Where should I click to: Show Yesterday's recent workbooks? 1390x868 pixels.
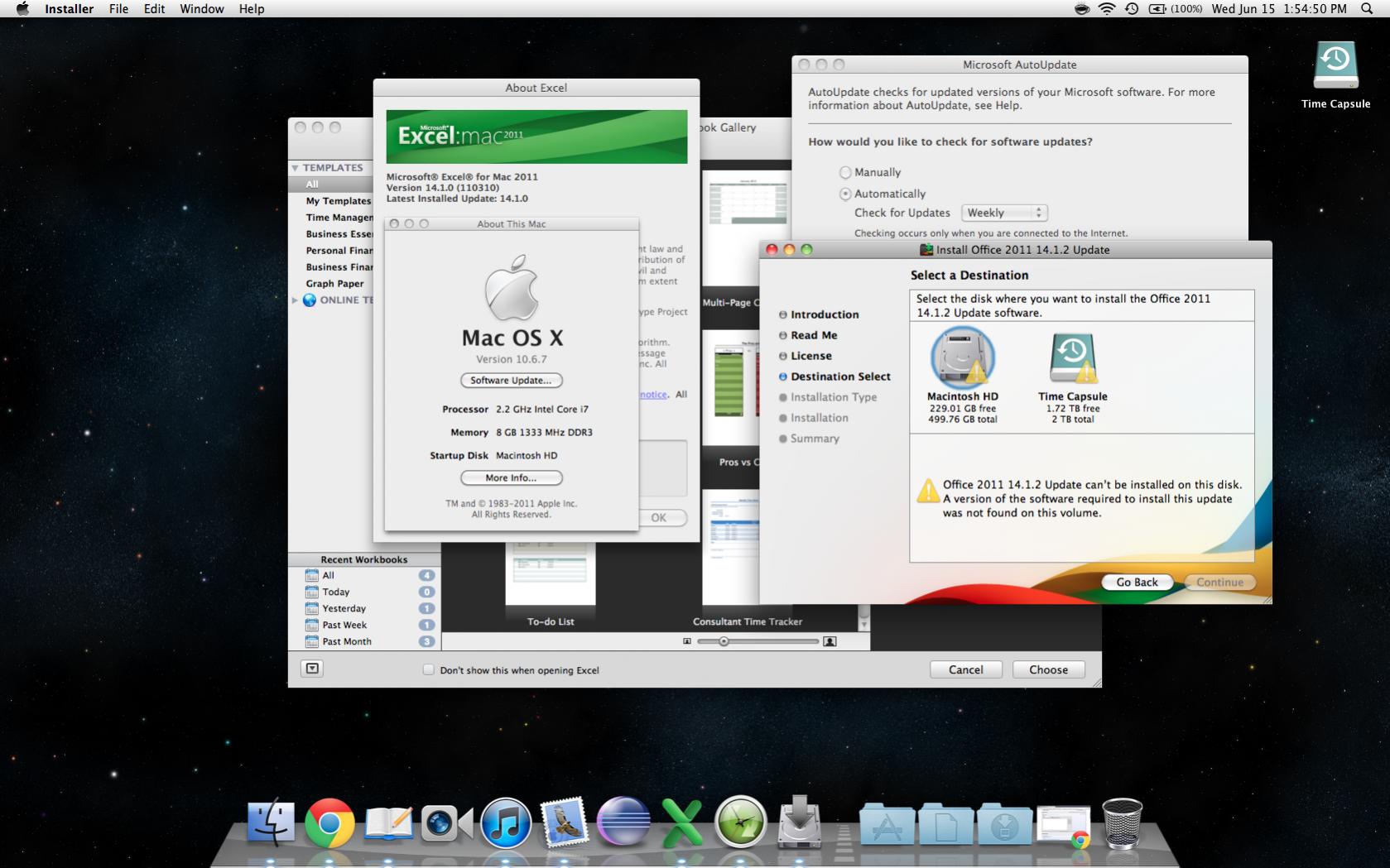point(364,608)
